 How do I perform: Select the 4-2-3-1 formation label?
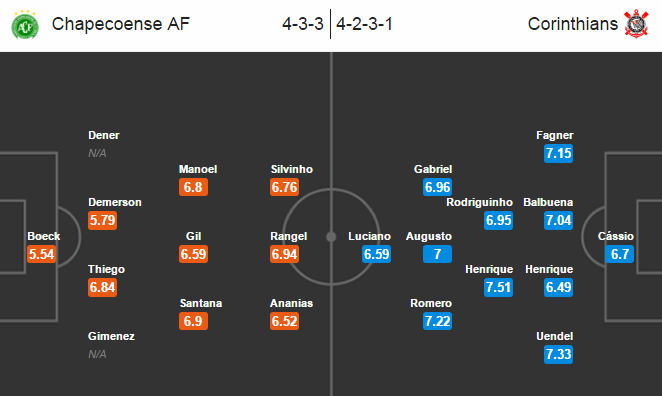click(x=364, y=24)
